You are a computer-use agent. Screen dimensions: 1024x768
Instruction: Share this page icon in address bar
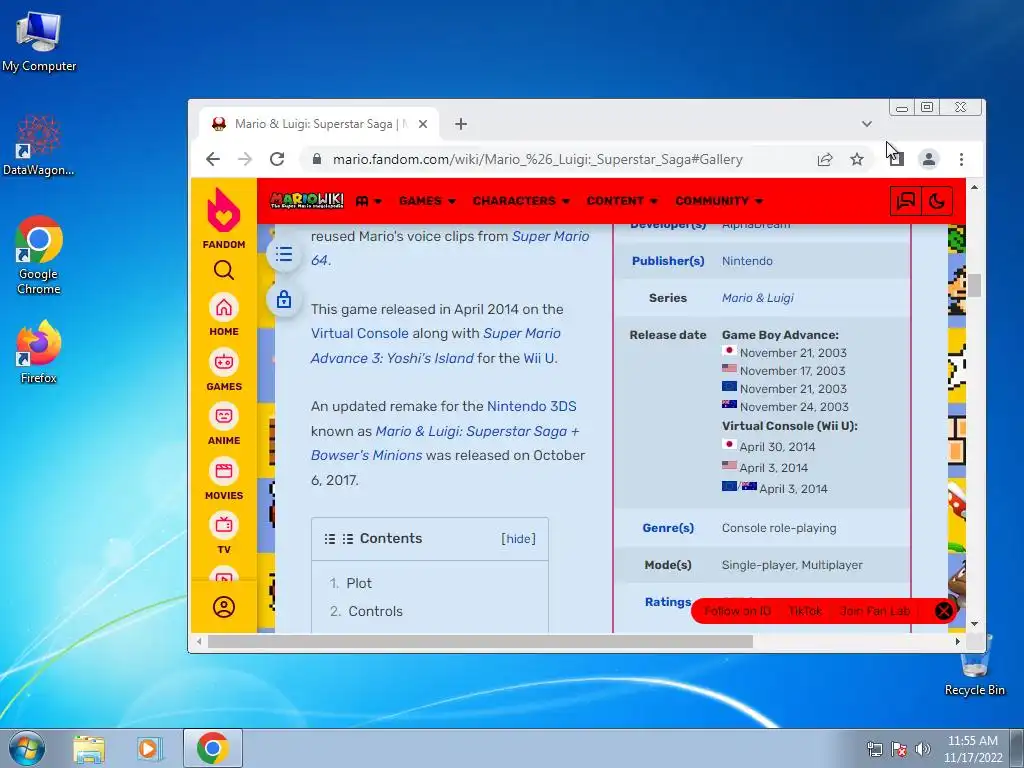825,159
